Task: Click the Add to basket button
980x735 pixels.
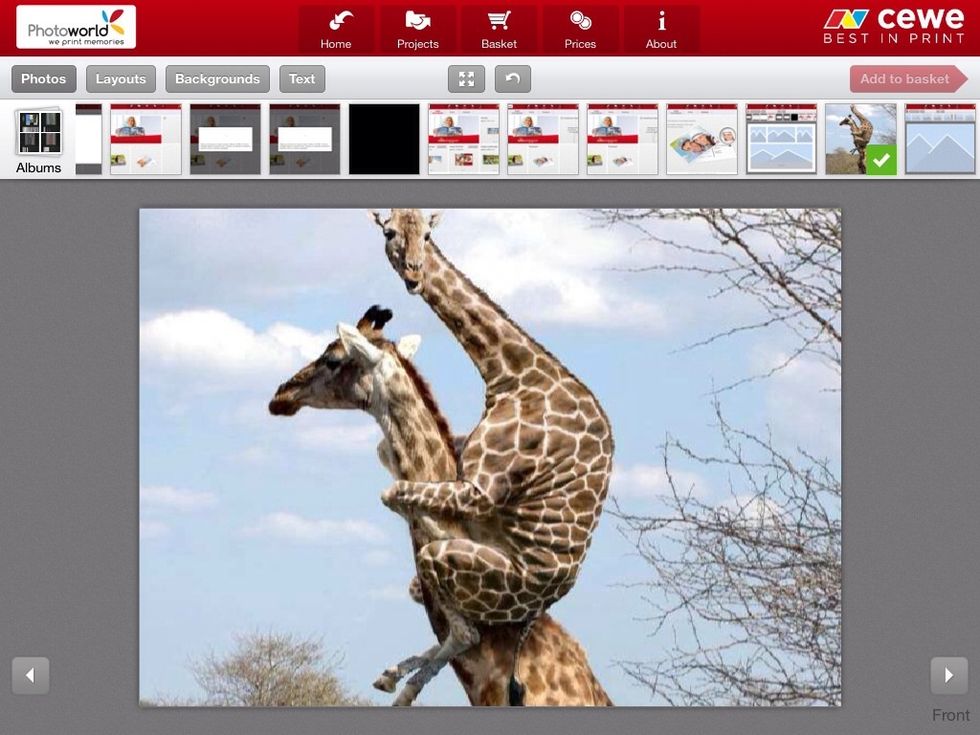Action: click(906, 79)
